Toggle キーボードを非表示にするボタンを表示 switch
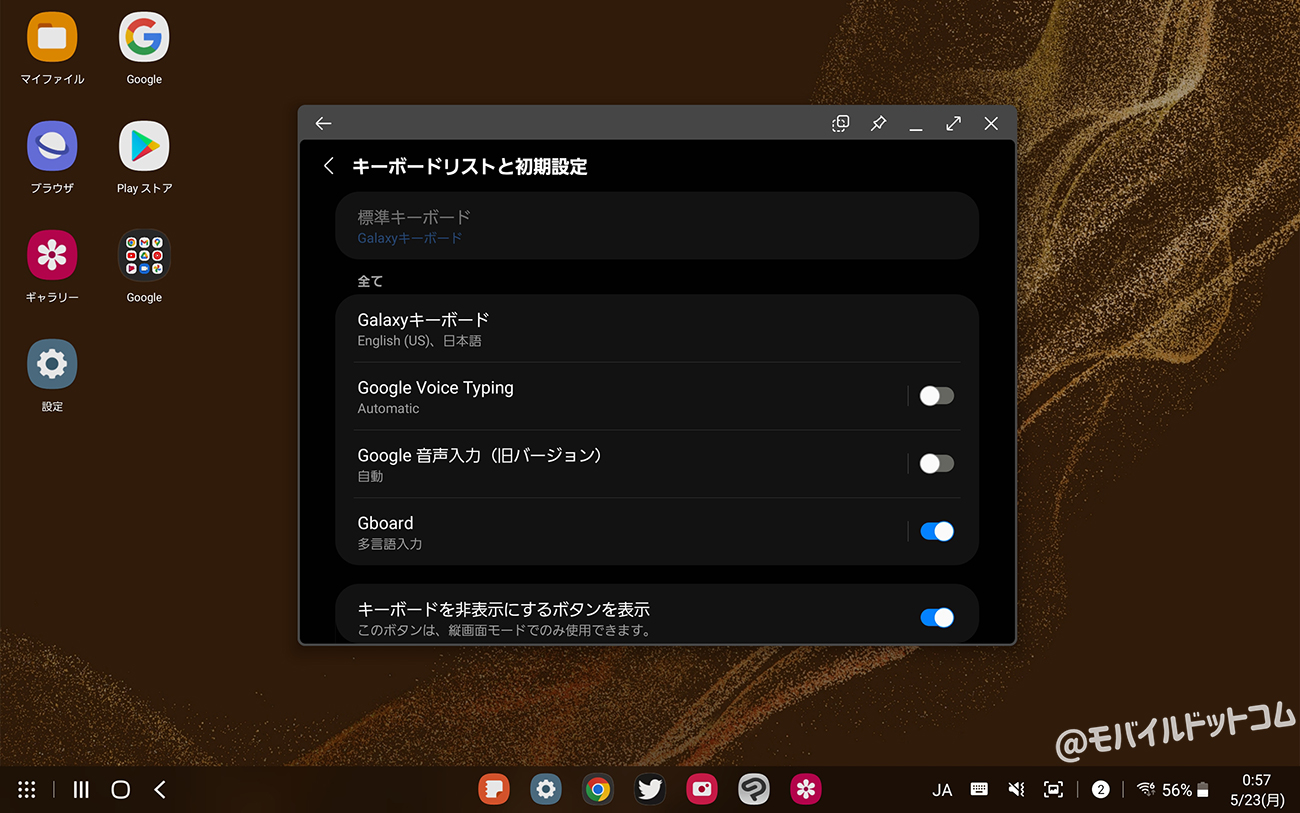Image resolution: width=1300 pixels, height=813 pixels. (x=937, y=618)
